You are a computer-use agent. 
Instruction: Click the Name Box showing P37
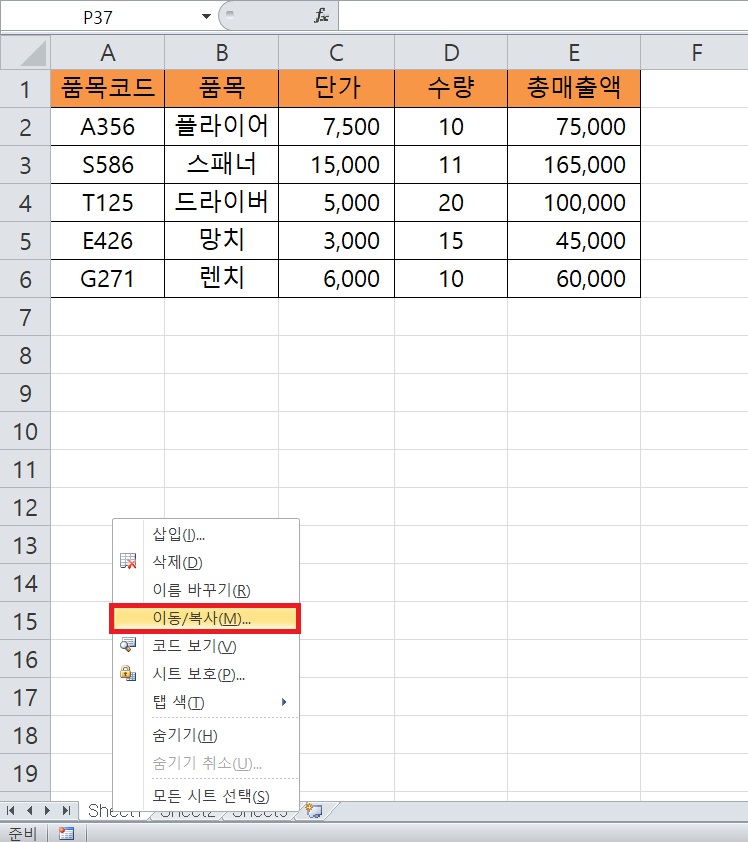click(x=98, y=17)
